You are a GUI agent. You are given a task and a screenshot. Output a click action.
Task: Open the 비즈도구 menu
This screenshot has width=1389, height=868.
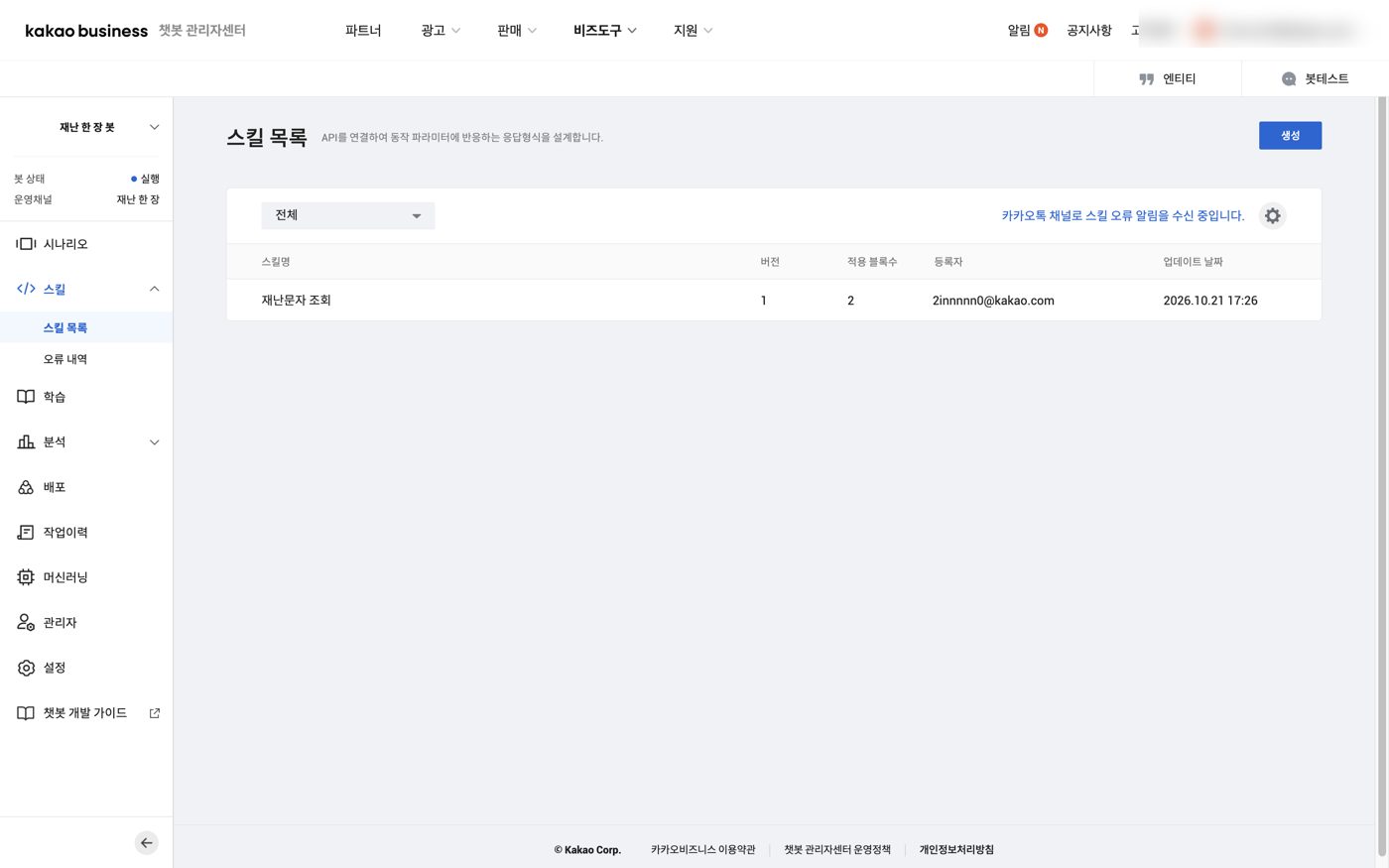coord(605,31)
